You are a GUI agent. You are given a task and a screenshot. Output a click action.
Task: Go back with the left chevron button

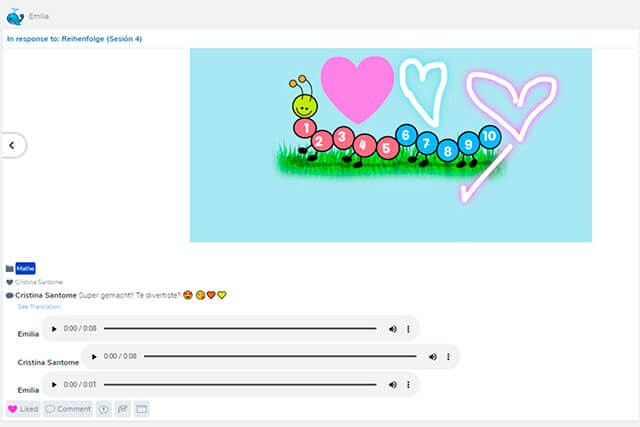coord(12,145)
